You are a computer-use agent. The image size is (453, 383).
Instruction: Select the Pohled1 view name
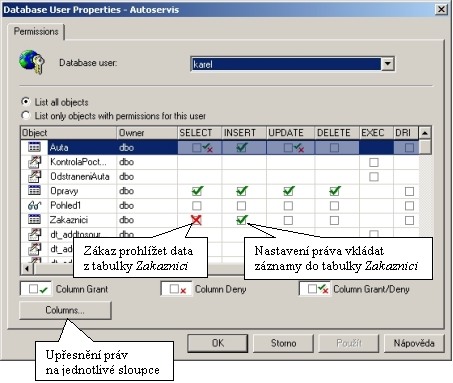coord(65,205)
